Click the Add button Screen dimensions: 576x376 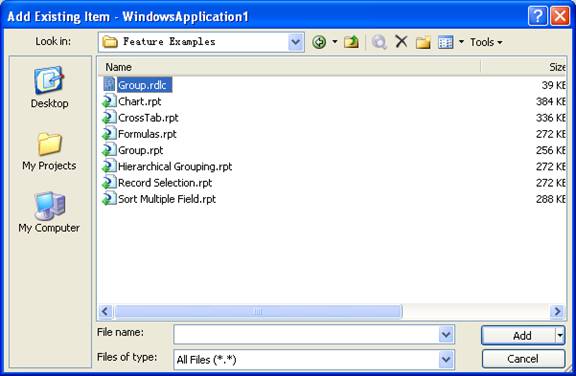tap(518, 335)
